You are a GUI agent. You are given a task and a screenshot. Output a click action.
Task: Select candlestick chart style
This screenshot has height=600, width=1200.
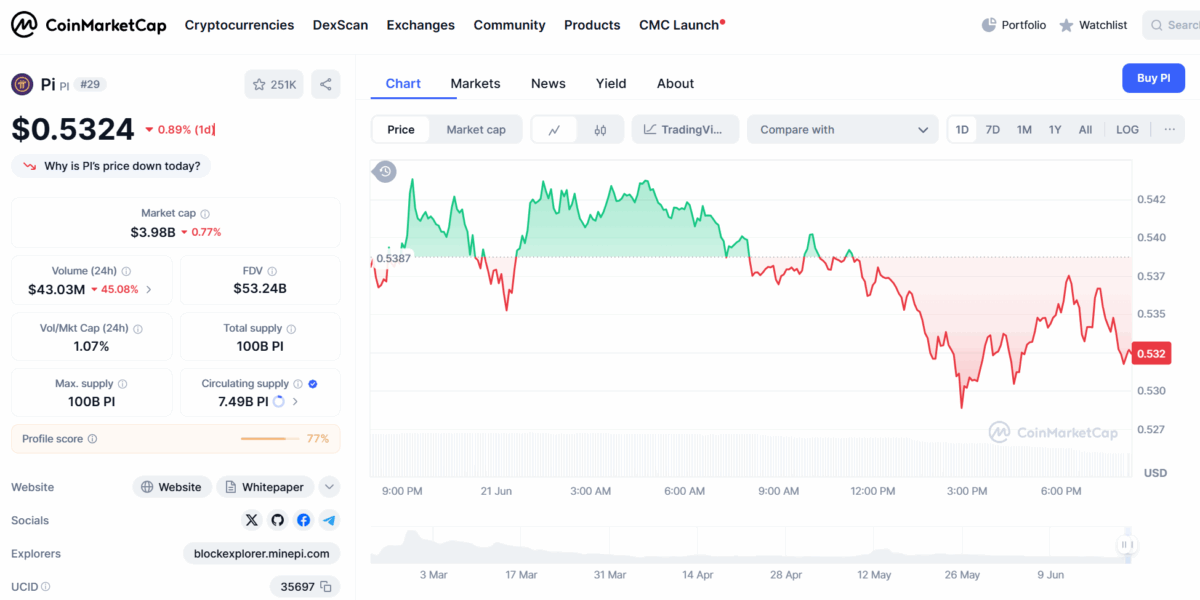point(600,129)
